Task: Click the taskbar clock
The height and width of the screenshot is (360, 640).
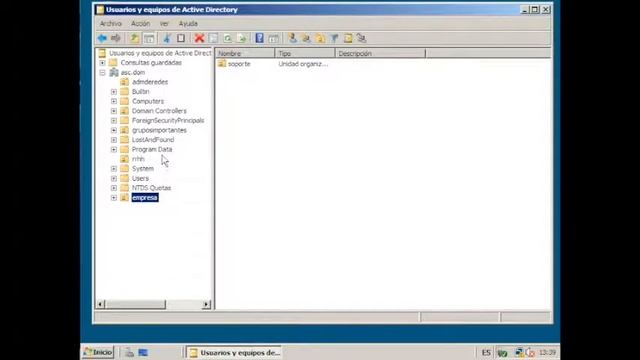Action: coord(547,352)
